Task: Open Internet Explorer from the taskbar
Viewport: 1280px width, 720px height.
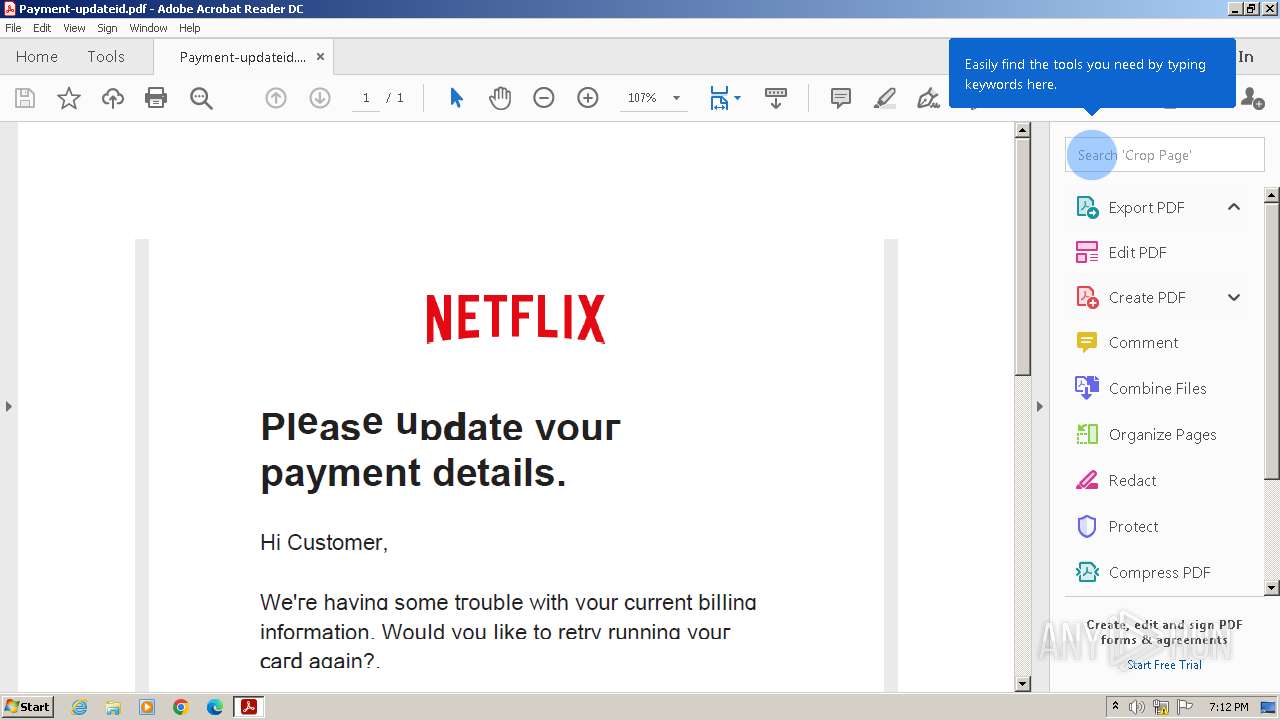Action: 79,707
